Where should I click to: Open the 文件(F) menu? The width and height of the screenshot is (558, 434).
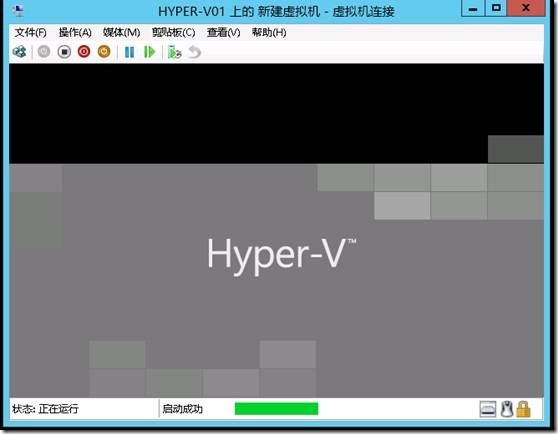coord(31,33)
